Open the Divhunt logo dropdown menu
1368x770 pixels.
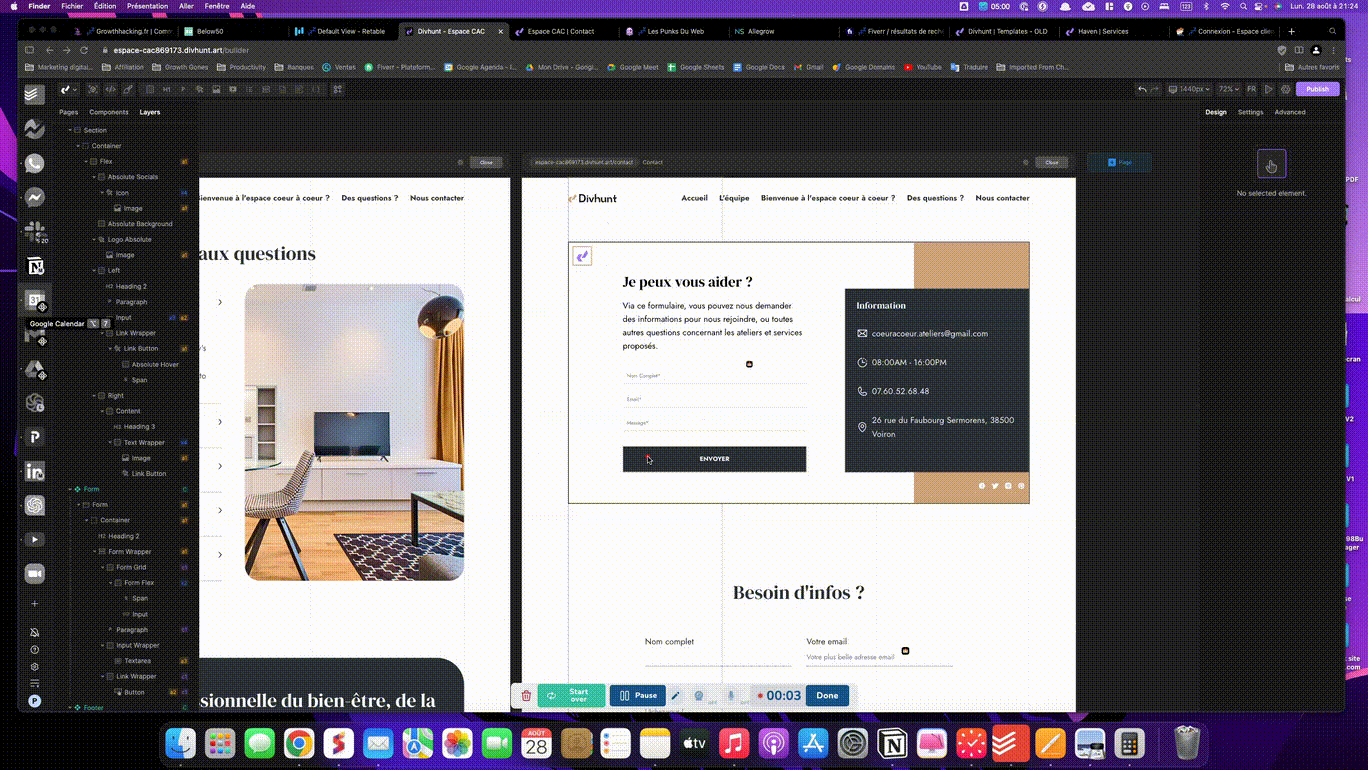coord(68,89)
